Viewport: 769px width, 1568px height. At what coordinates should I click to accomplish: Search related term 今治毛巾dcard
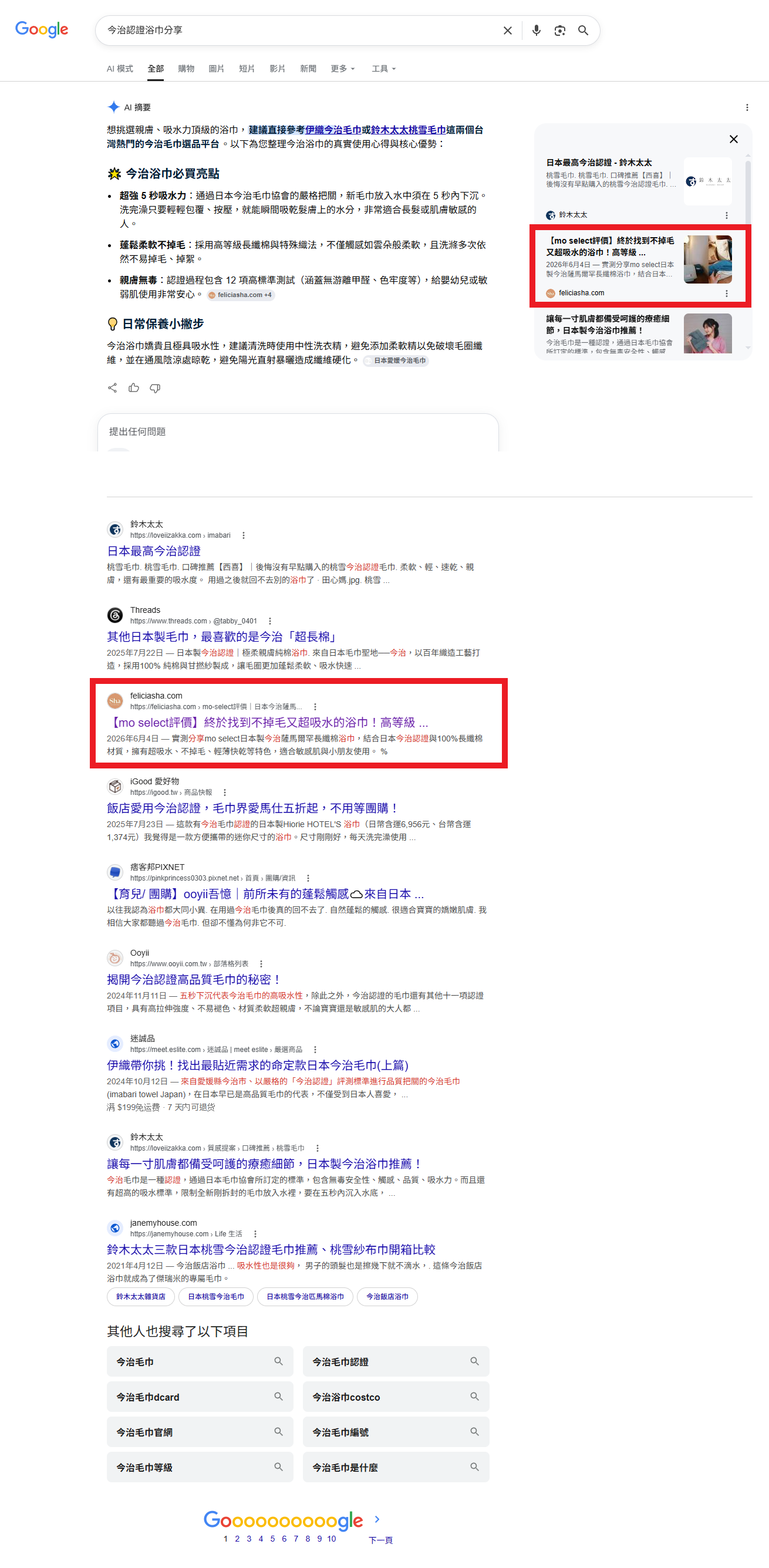pos(200,1397)
